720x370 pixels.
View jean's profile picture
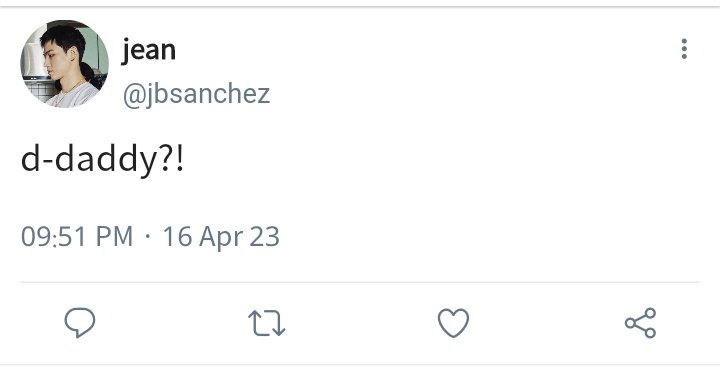[x=64, y=64]
